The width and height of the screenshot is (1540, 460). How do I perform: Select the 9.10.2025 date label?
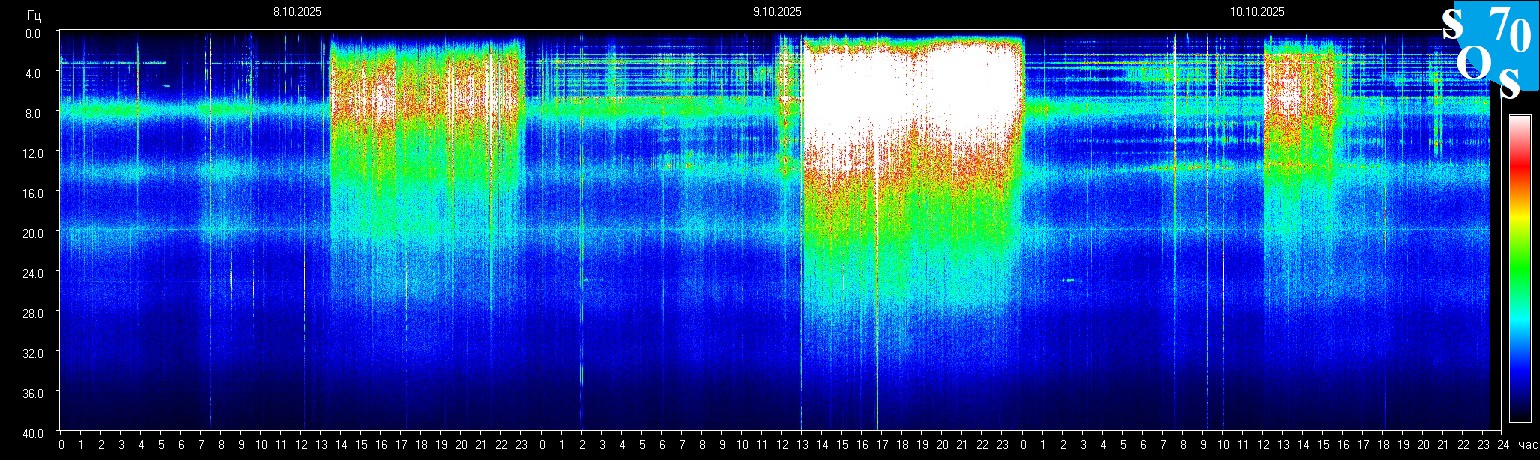coord(777,12)
